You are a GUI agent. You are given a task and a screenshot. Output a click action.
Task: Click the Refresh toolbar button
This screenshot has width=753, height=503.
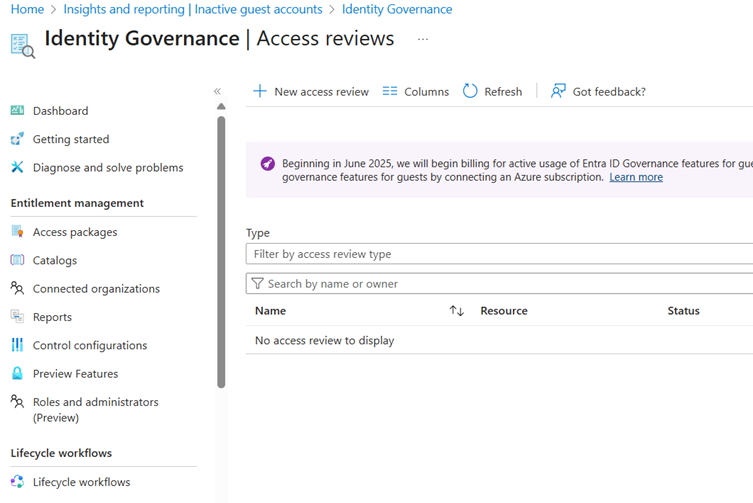[492, 91]
